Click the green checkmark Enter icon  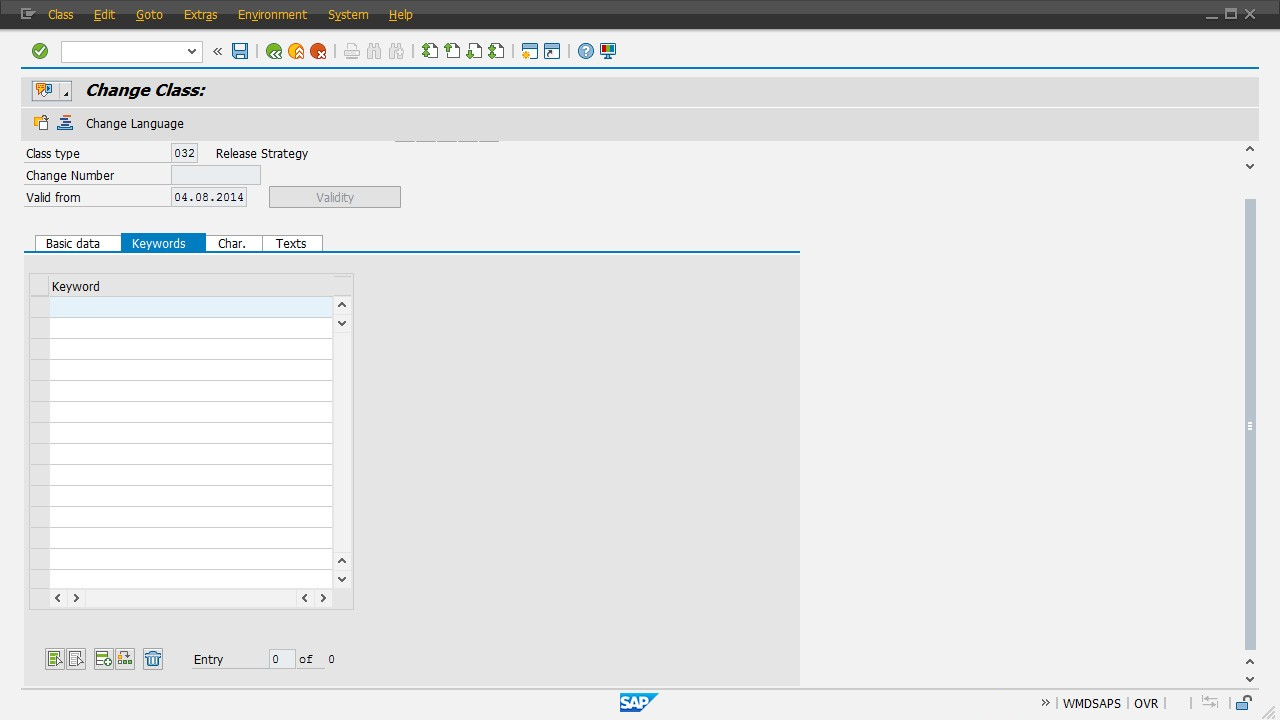coord(40,51)
